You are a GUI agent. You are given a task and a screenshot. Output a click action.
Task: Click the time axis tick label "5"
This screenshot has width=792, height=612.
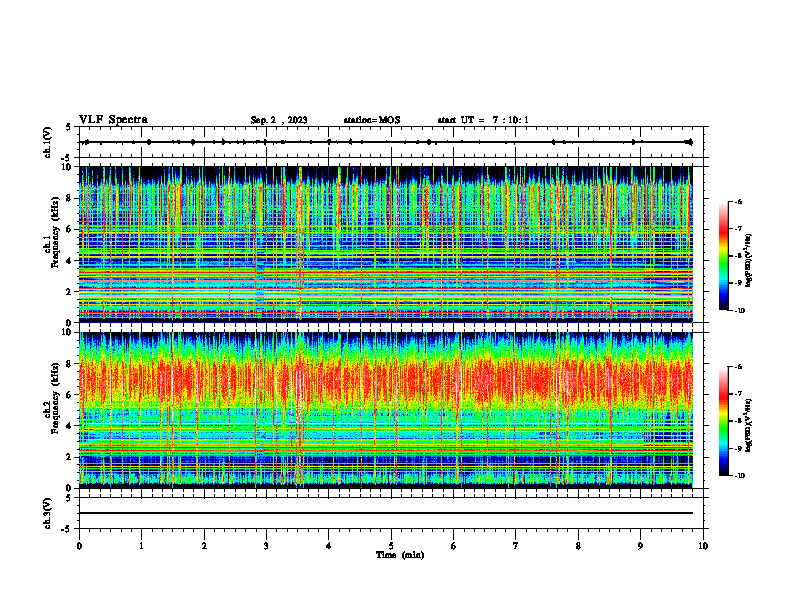coord(391,546)
